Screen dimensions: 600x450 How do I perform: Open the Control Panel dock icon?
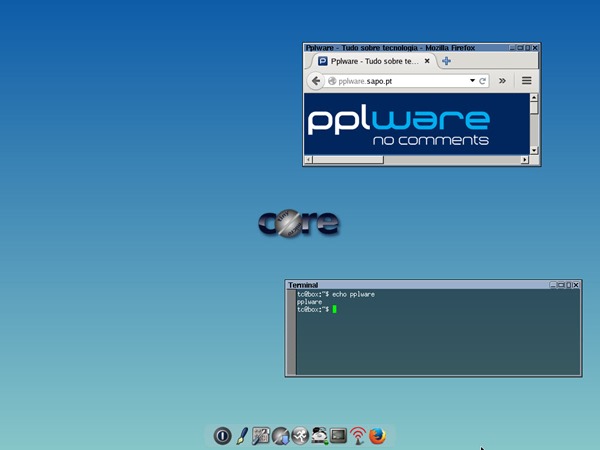pyautogui.click(x=261, y=436)
